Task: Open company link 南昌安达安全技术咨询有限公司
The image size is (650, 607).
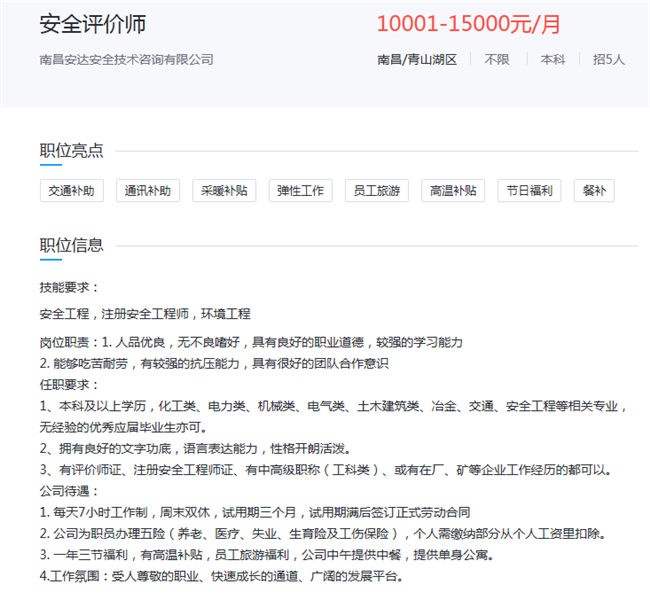Action: tap(126, 60)
